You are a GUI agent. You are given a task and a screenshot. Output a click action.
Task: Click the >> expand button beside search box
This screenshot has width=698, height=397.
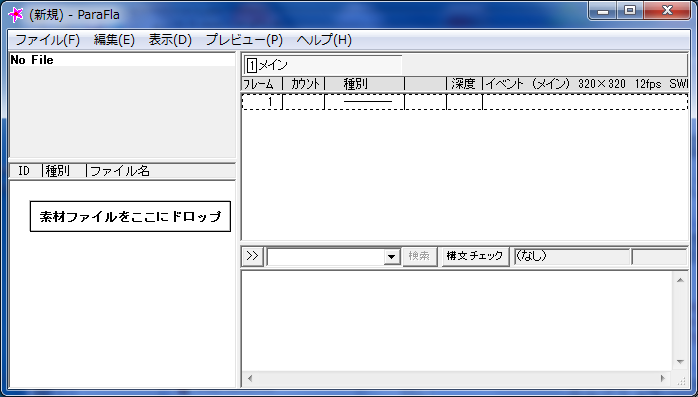tap(252, 256)
